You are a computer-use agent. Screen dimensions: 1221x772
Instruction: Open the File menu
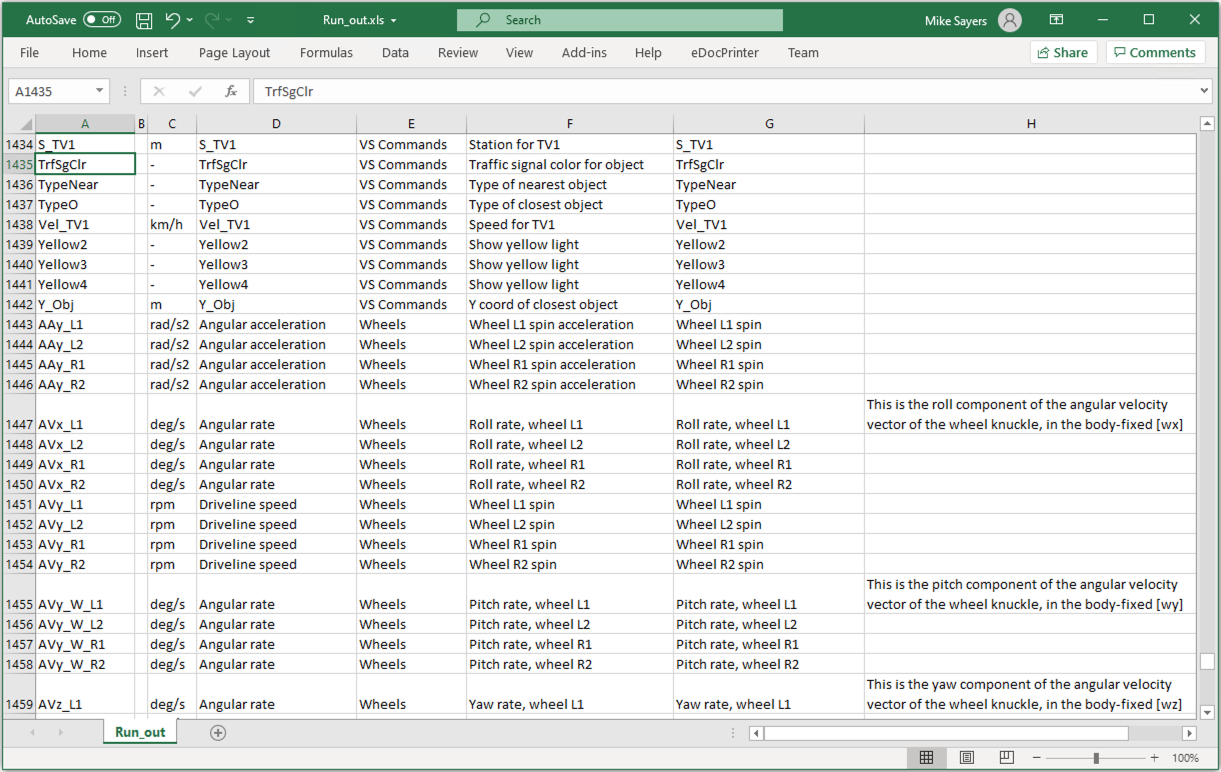pyautogui.click(x=30, y=53)
